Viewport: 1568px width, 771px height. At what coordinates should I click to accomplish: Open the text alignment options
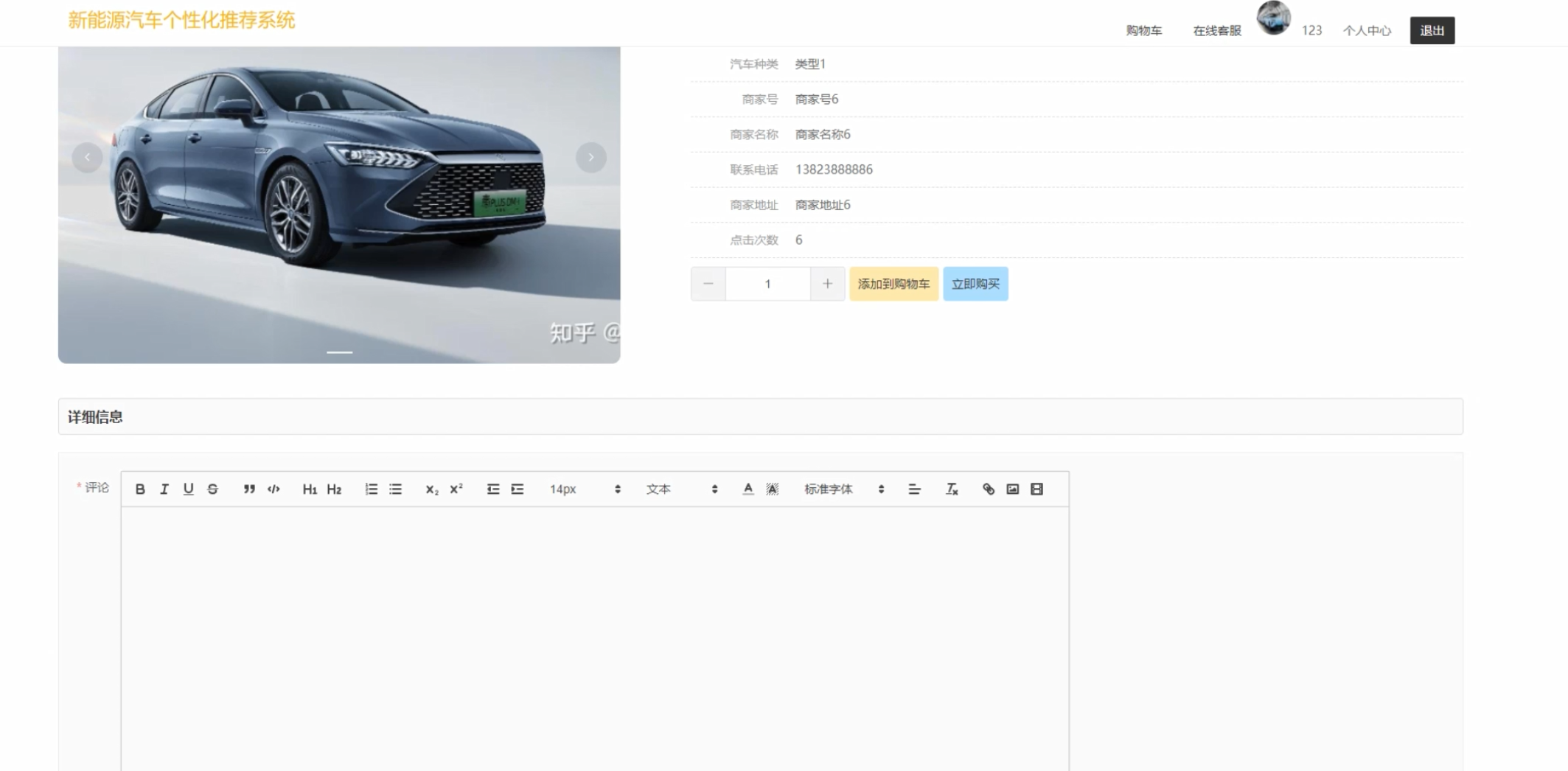coord(914,489)
